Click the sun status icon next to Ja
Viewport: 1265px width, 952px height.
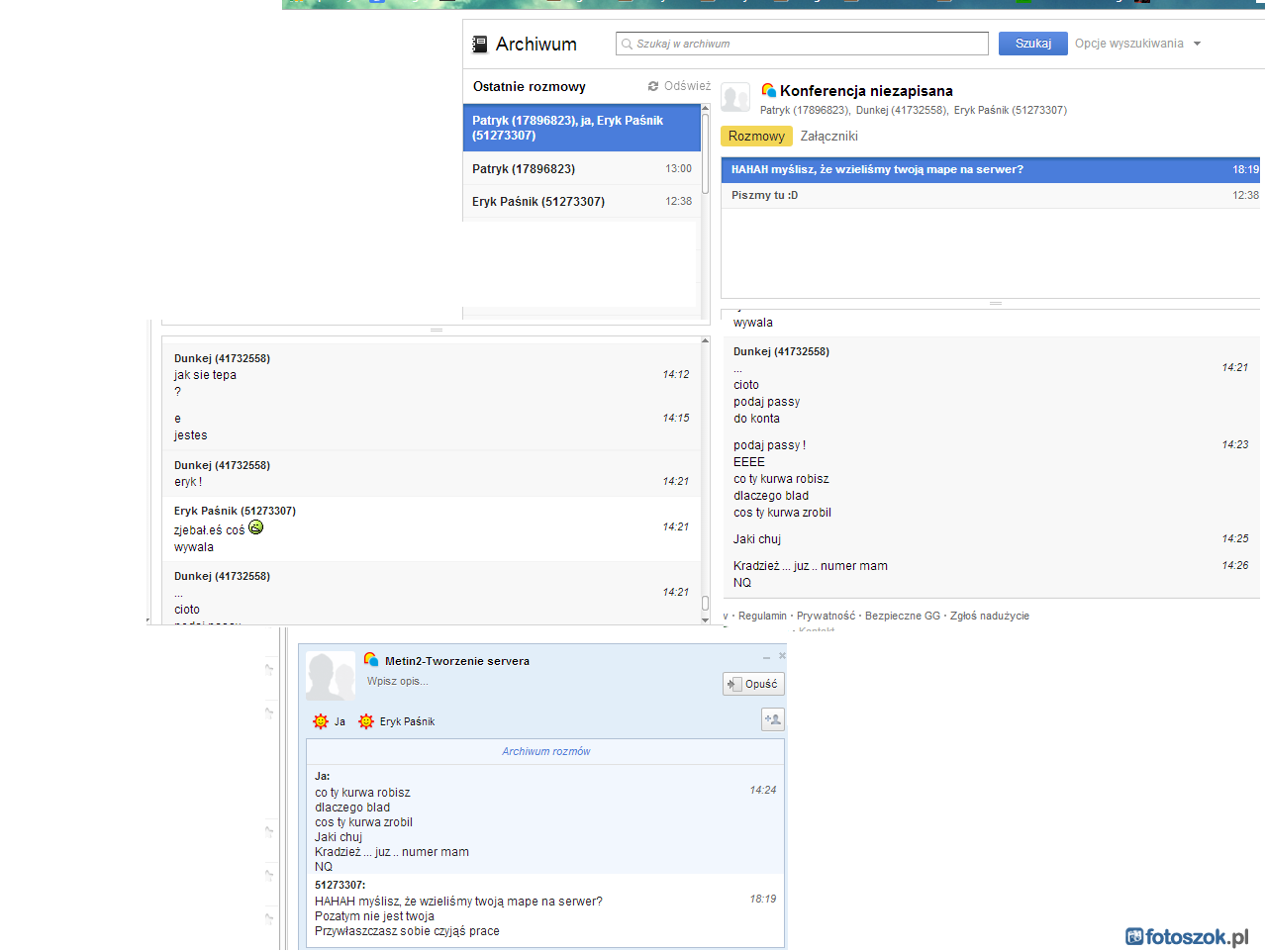[x=321, y=721]
